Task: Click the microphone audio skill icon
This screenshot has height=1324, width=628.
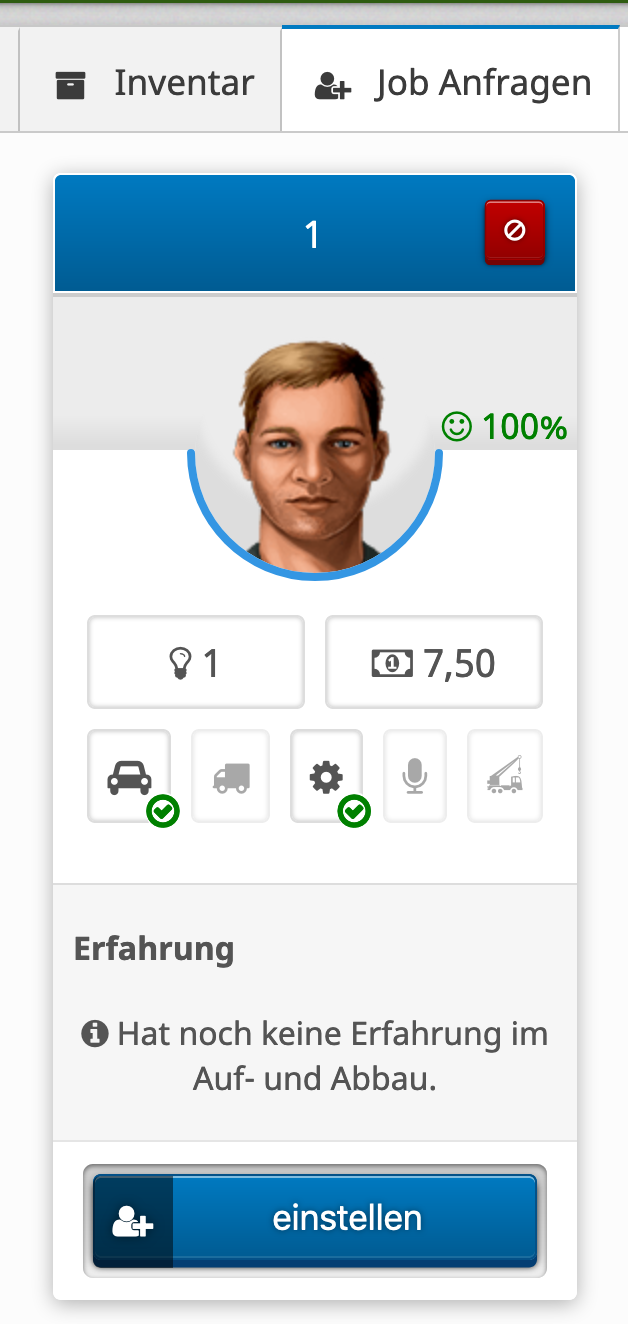Action: pos(415,776)
